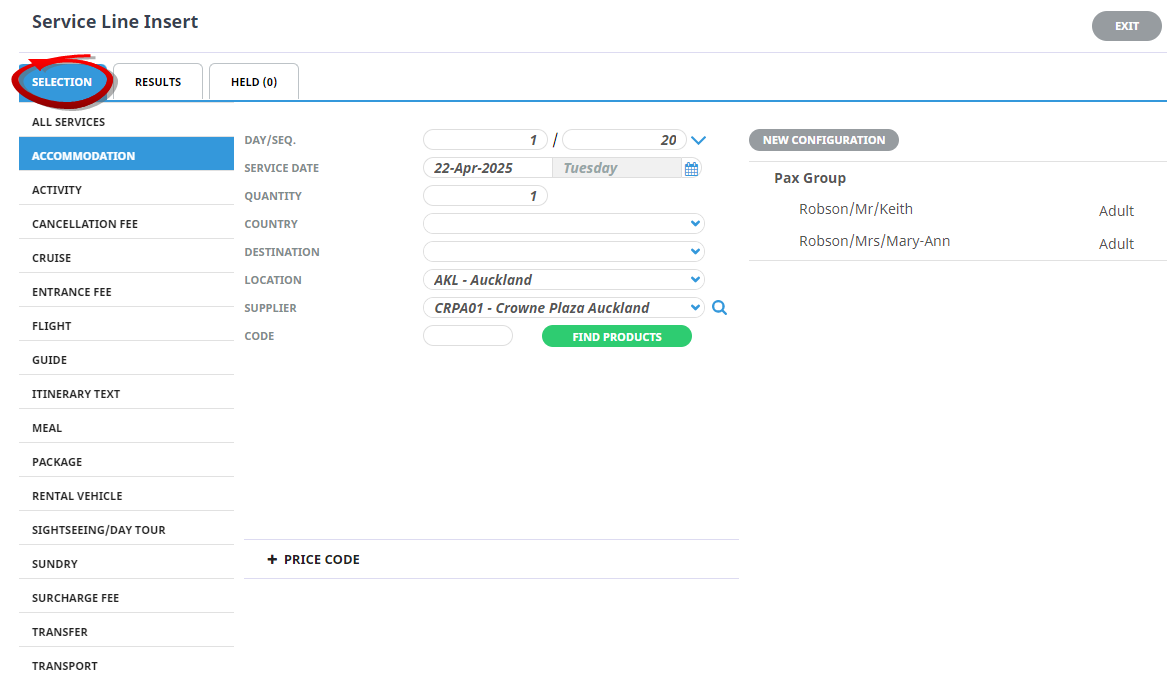
Task: Open the Supplier dropdown for Crowne Plaza
Action: (564, 308)
